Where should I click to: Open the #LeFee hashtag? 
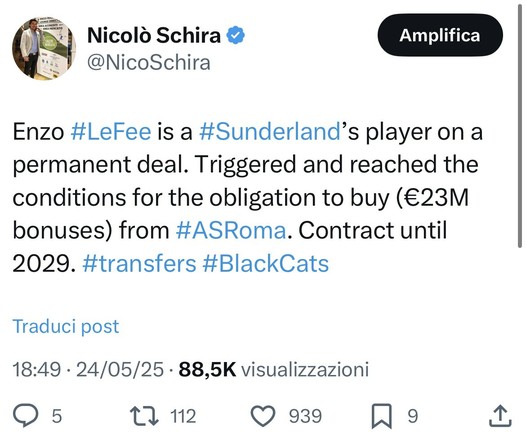pos(111,132)
